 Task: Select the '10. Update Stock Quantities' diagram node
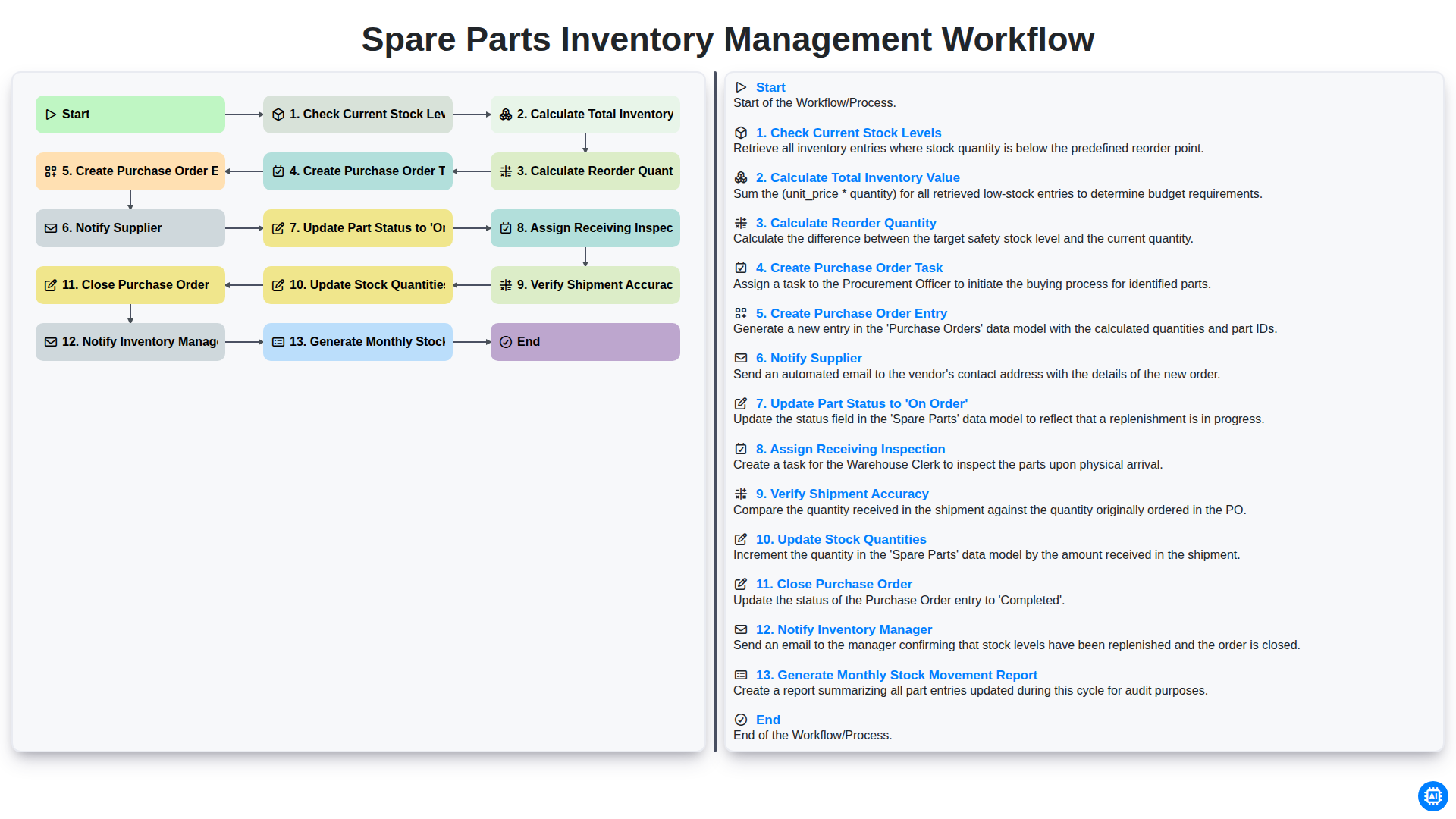(x=358, y=285)
